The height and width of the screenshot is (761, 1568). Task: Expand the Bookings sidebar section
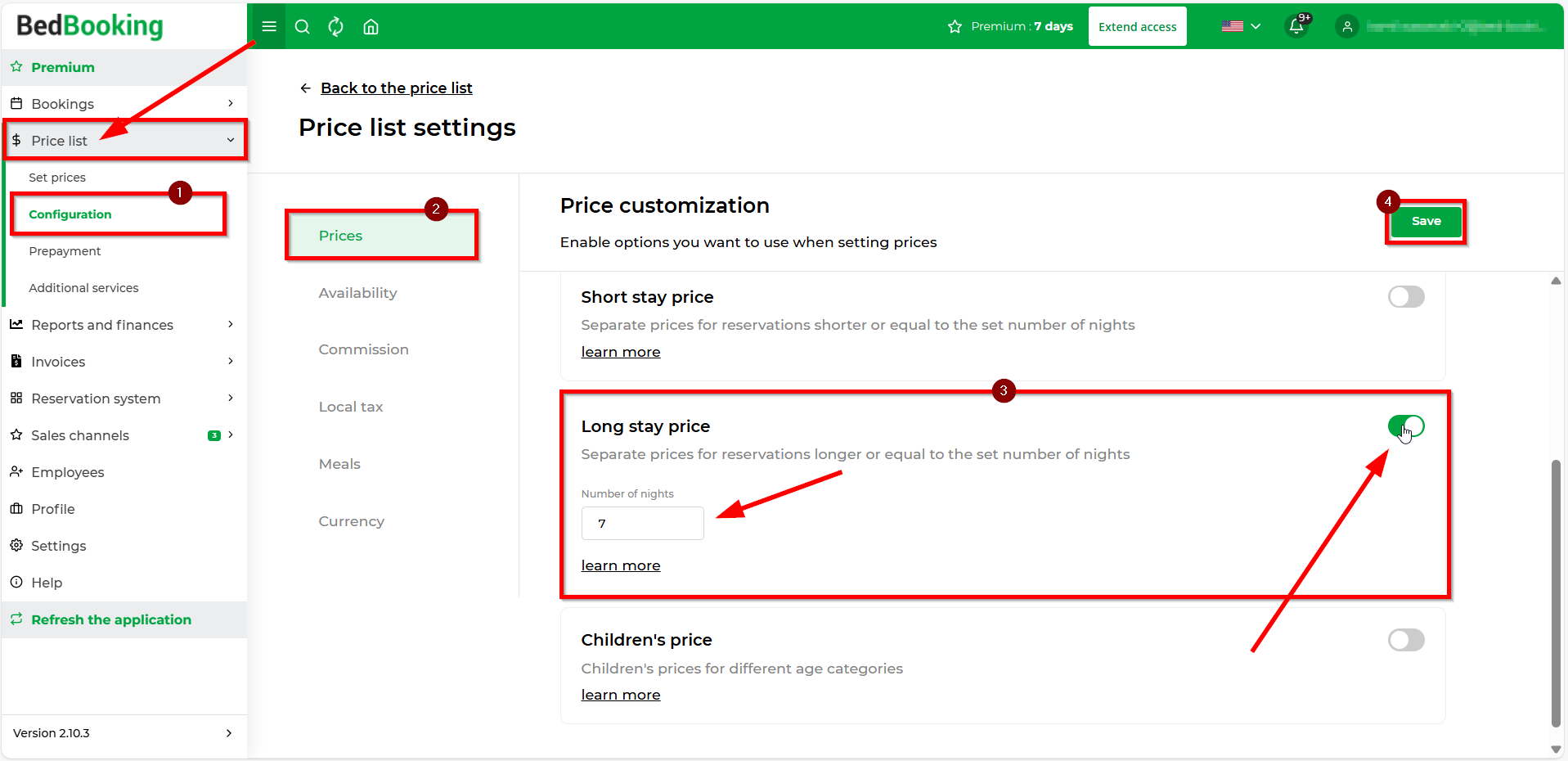click(124, 104)
